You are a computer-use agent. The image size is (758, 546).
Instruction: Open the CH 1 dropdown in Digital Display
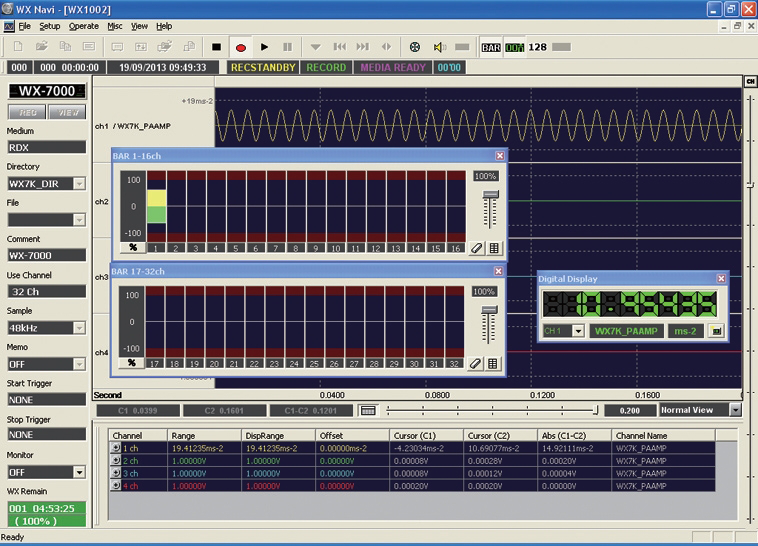pos(577,330)
